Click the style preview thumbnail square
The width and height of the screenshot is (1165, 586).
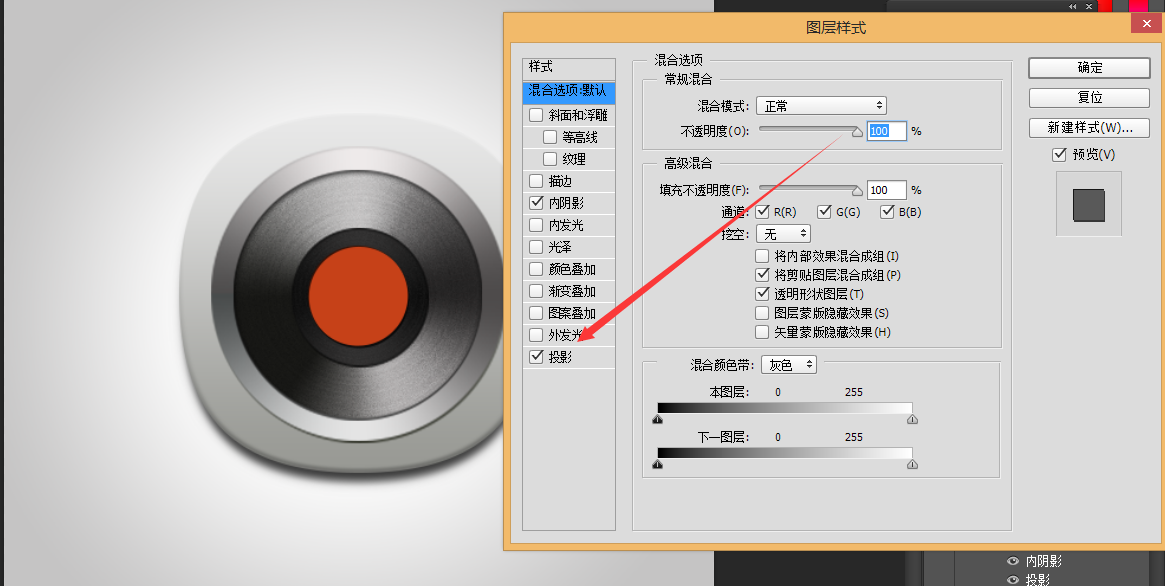[x=1088, y=205]
